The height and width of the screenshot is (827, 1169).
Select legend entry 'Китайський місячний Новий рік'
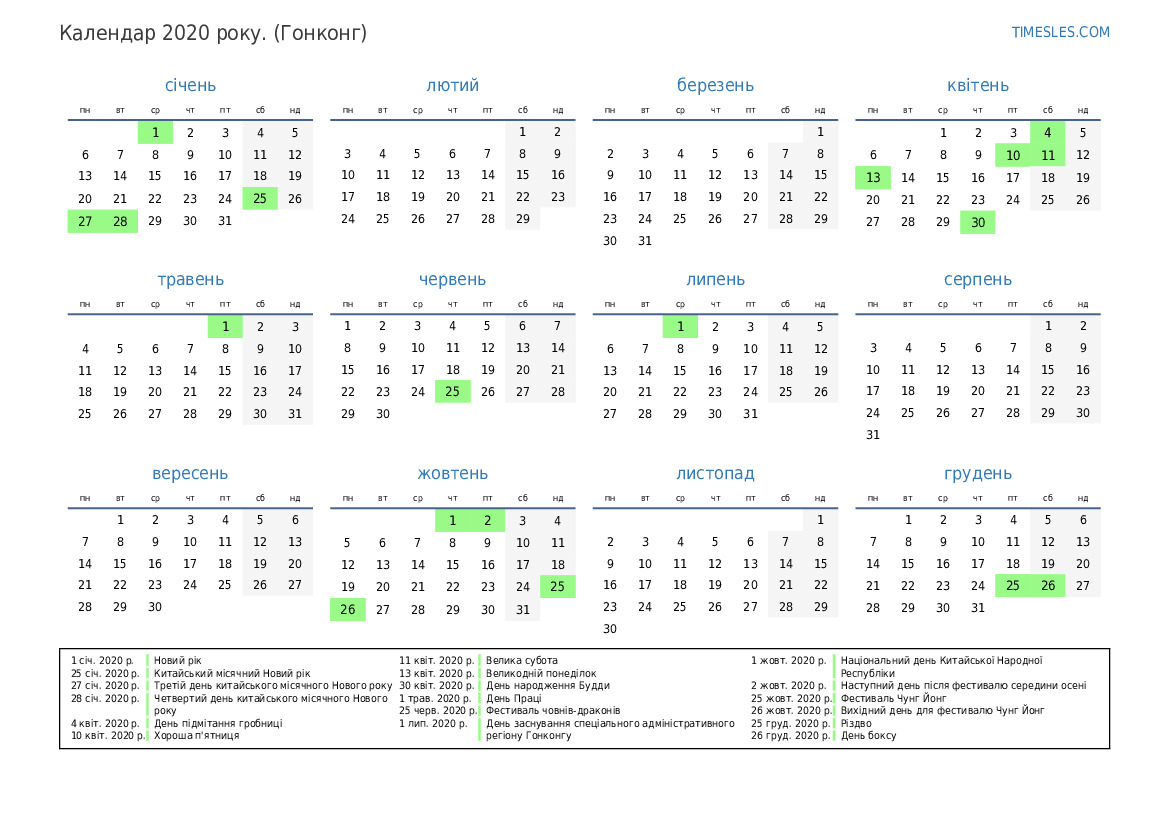(x=232, y=673)
